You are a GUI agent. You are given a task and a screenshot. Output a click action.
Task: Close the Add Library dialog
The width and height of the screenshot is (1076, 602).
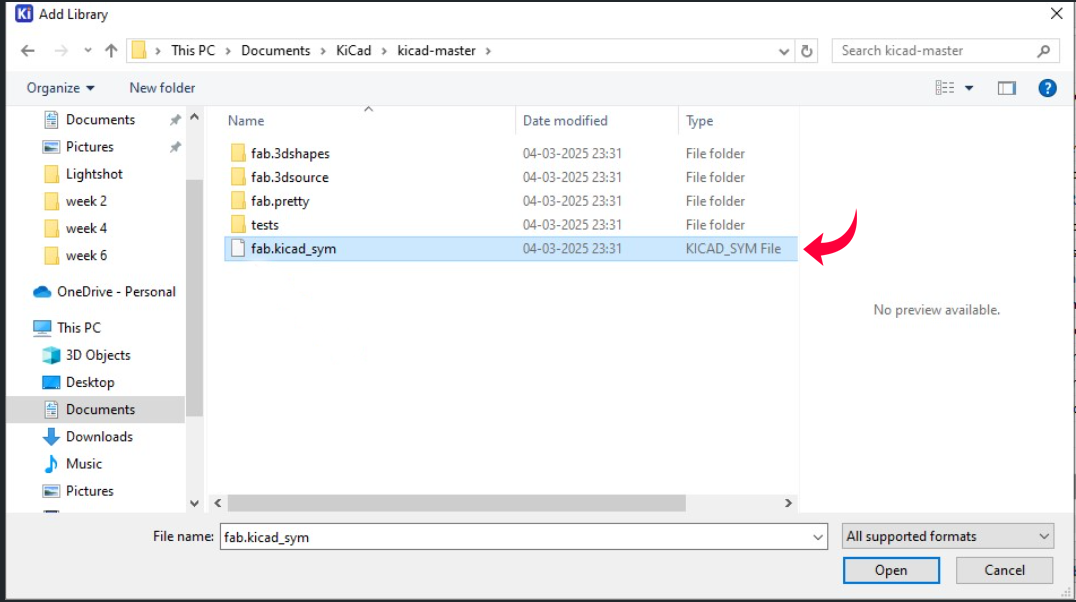click(1056, 14)
